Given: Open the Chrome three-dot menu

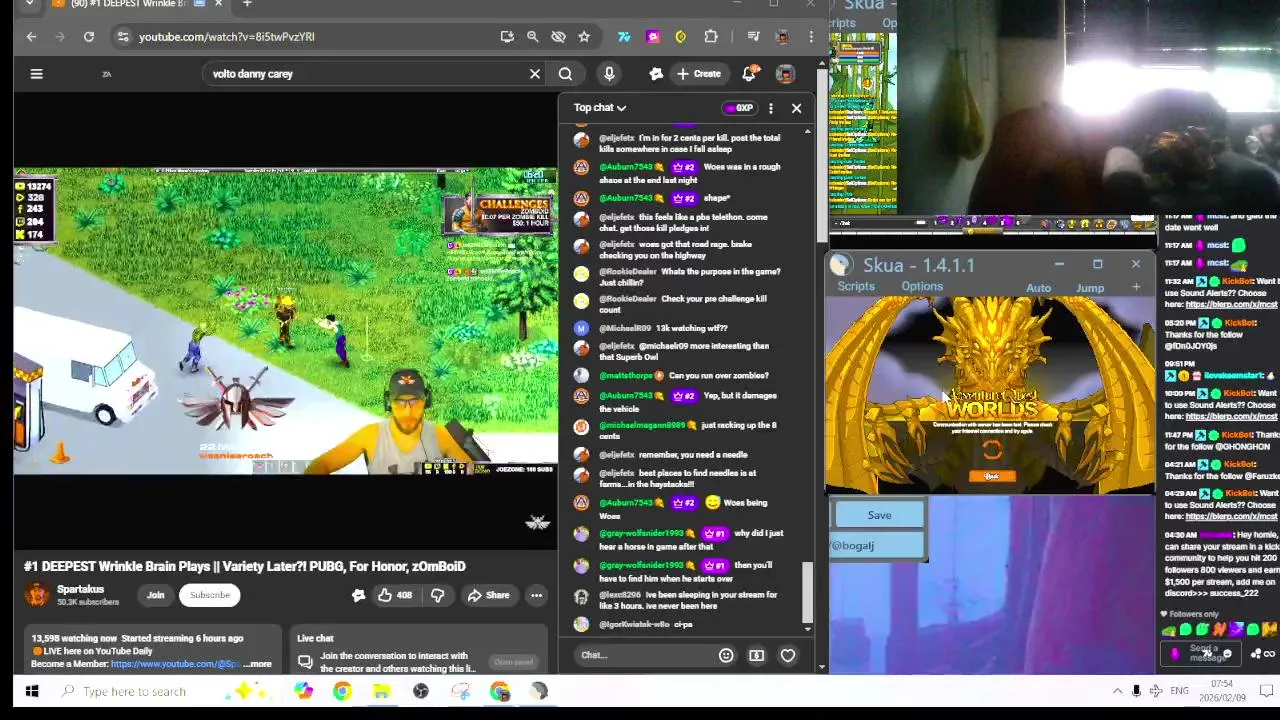Looking at the screenshot, I should tap(811, 37).
